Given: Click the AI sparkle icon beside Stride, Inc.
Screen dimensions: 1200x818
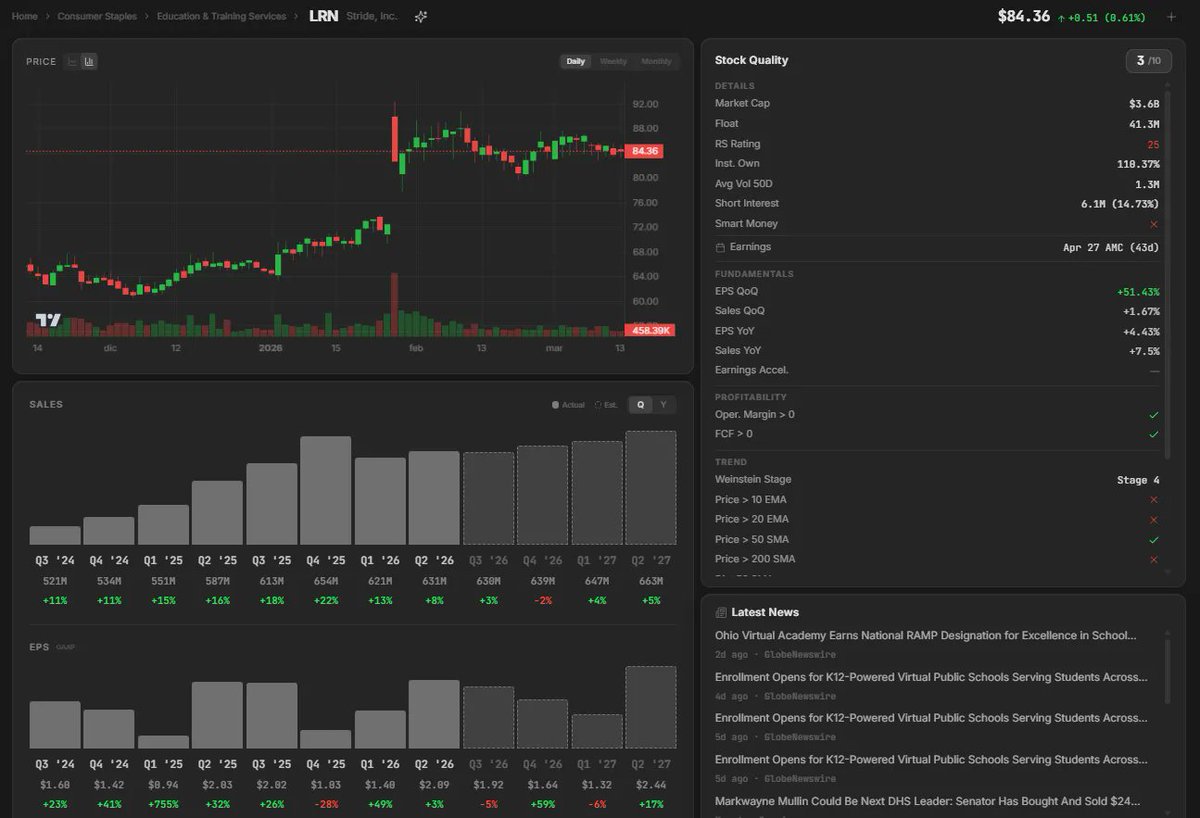Looking at the screenshot, I should pyautogui.click(x=420, y=16).
